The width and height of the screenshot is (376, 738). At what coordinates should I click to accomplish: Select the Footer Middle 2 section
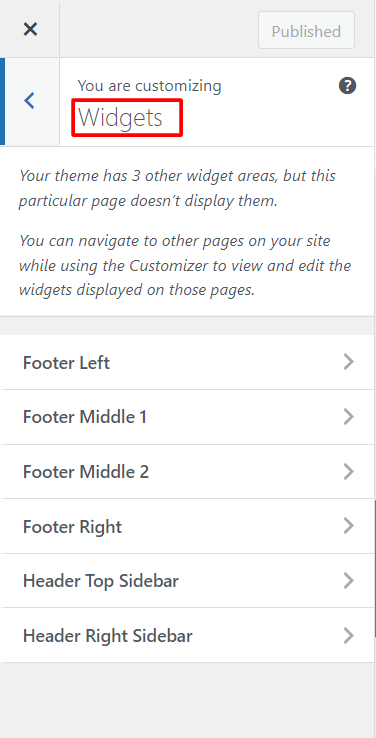(x=187, y=472)
